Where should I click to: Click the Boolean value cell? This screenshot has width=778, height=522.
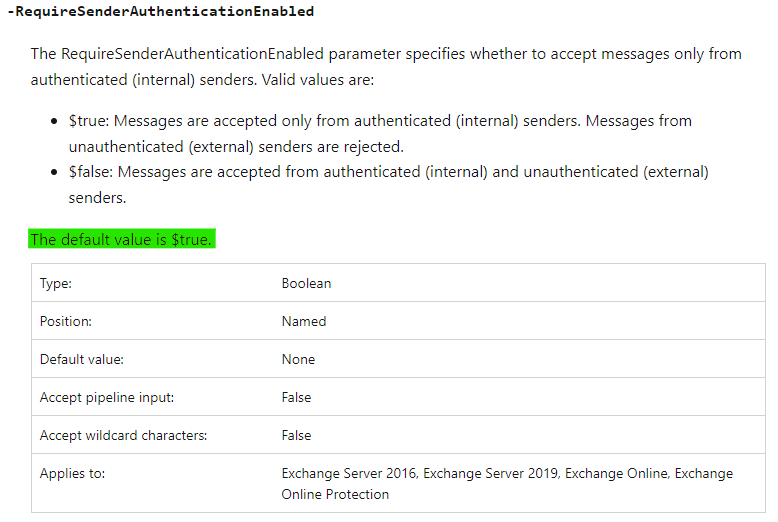click(x=306, y=283)
